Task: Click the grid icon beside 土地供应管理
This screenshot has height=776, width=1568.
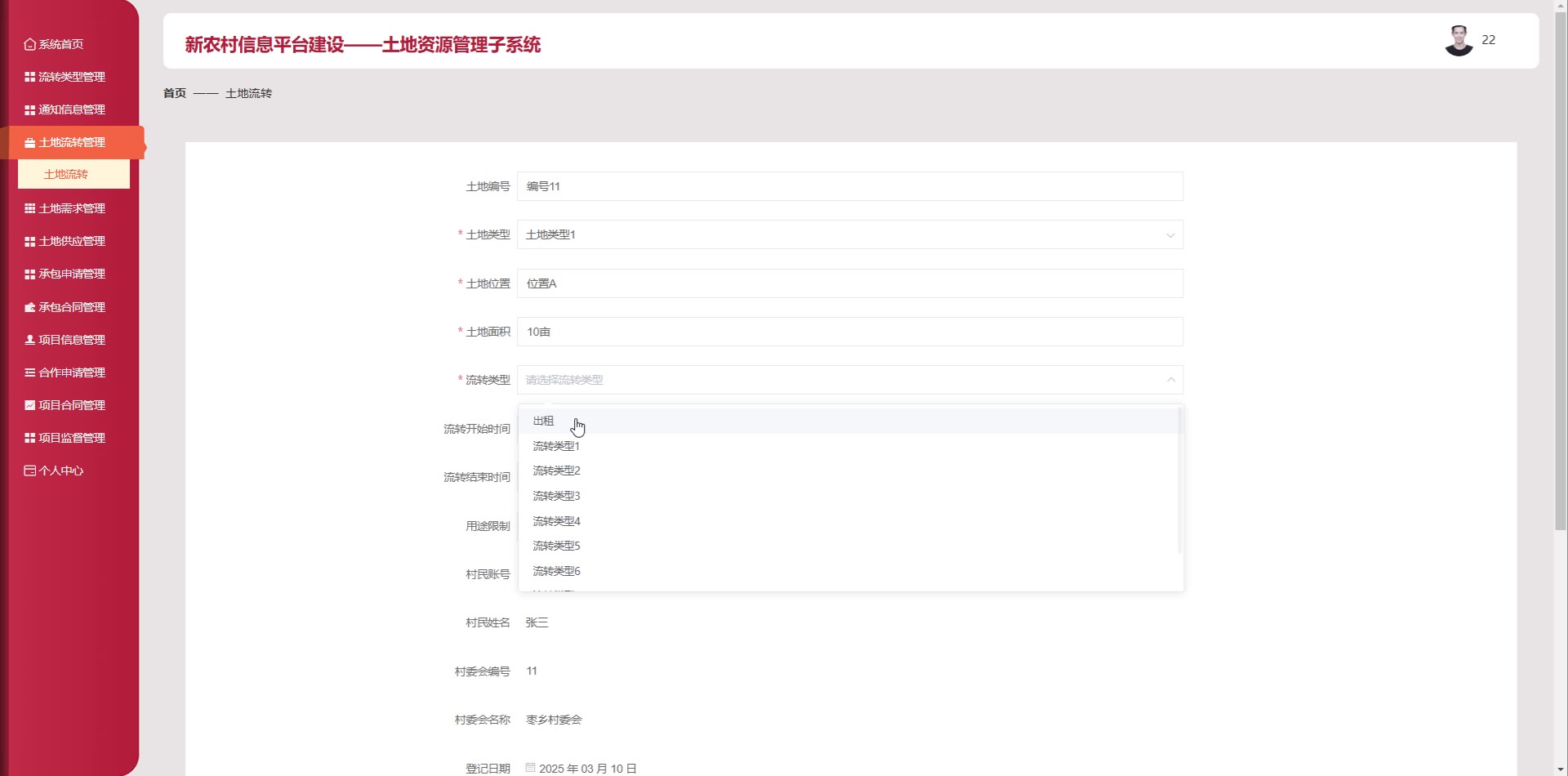Action: click(x=30, y=242)
